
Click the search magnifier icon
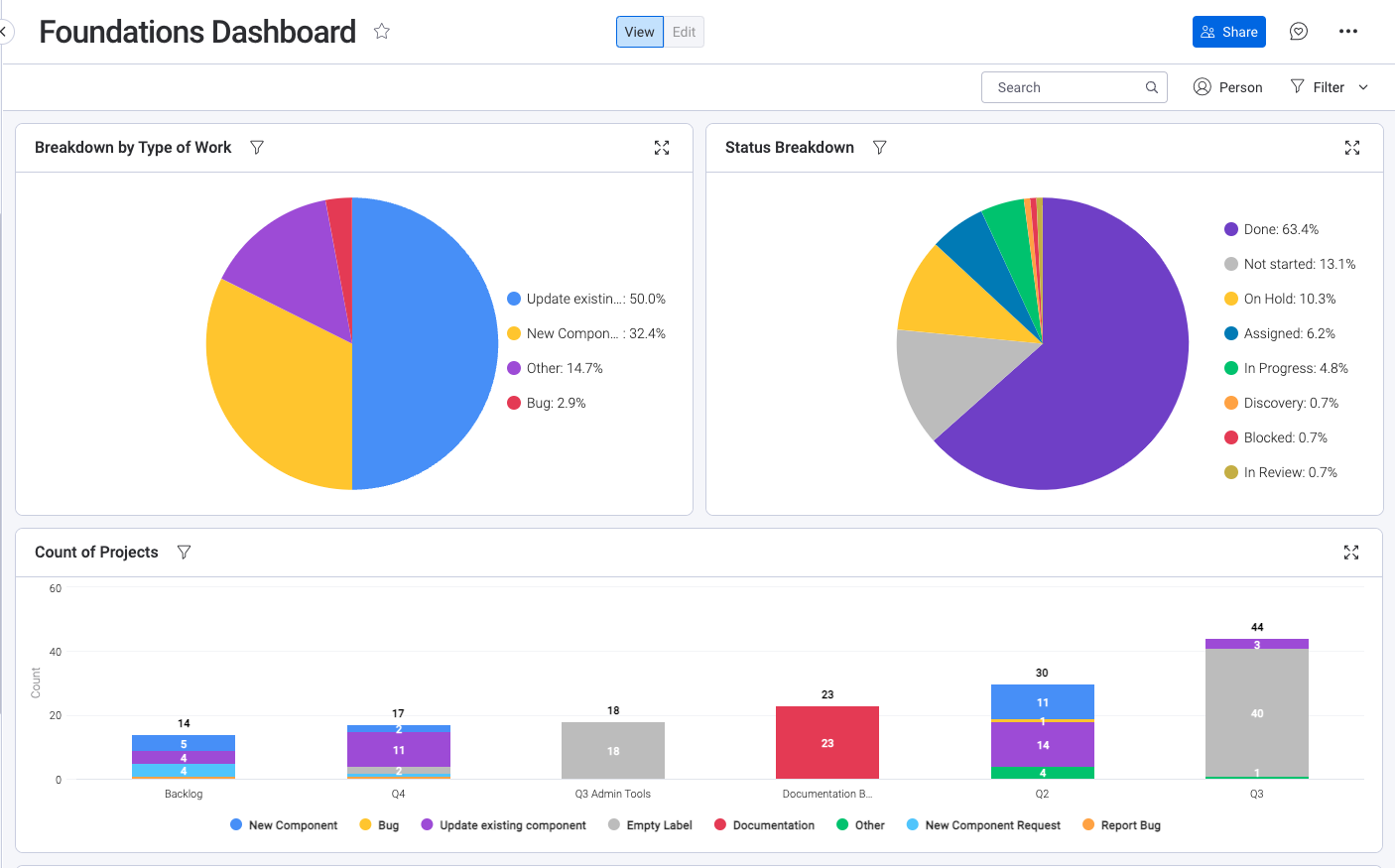tap(1151, 87)
